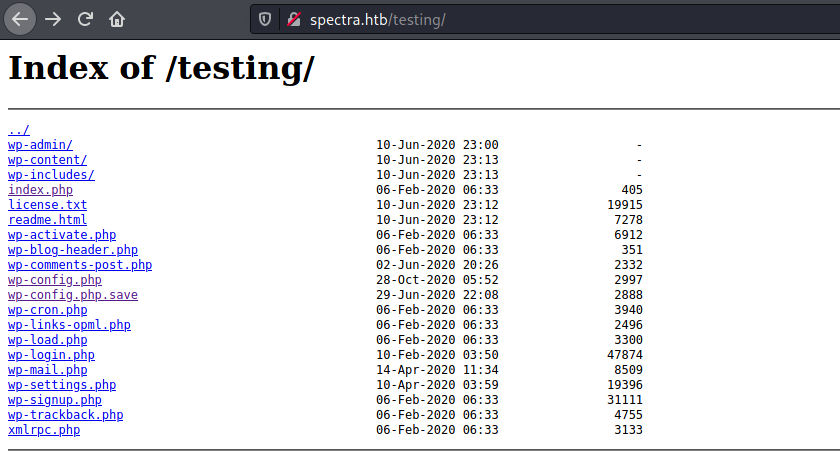Open the wp-settings.php file link
840x451 pixels.
point(62,385)
